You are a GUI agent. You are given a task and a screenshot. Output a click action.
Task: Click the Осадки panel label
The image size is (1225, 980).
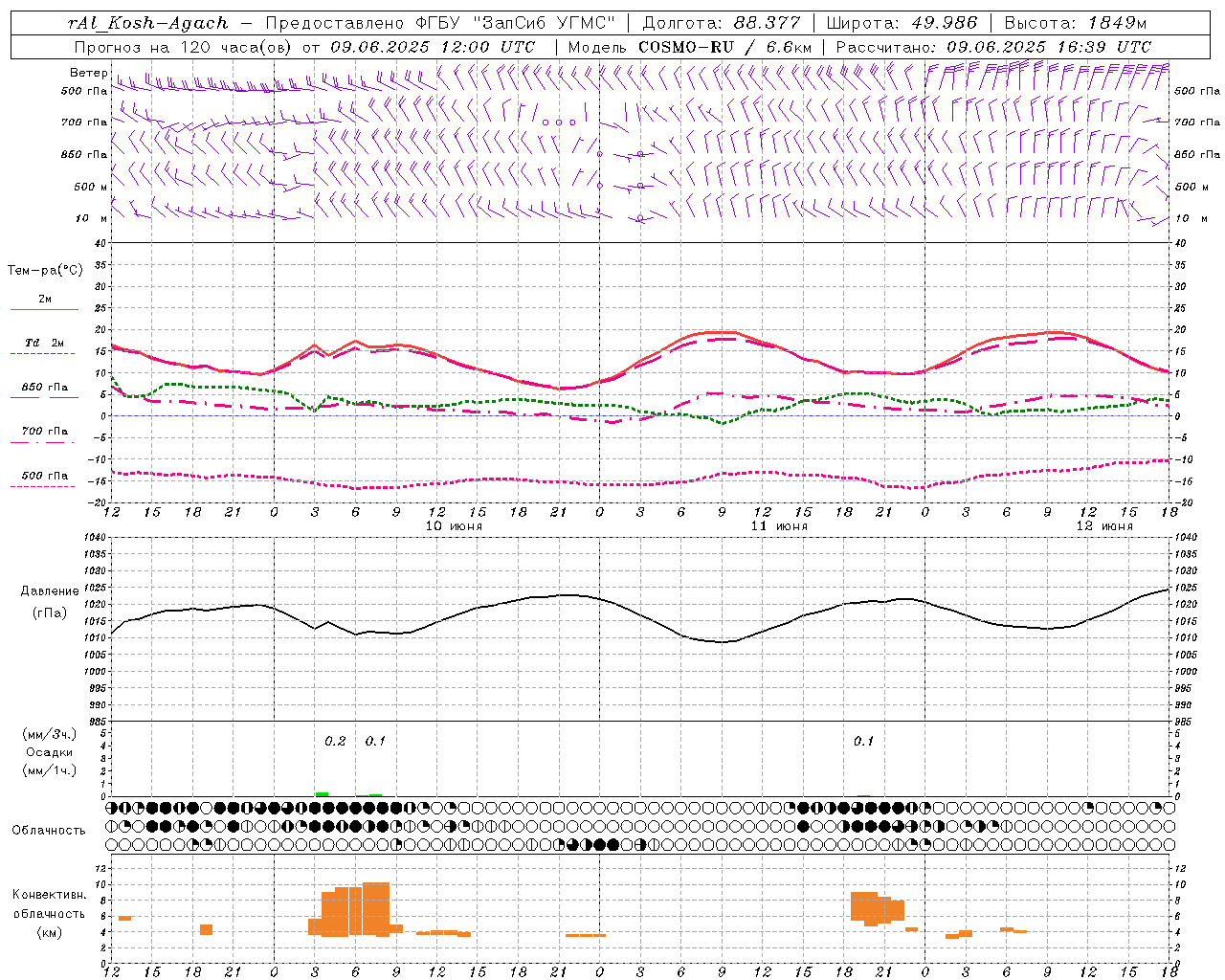click(x=50, y=752)
